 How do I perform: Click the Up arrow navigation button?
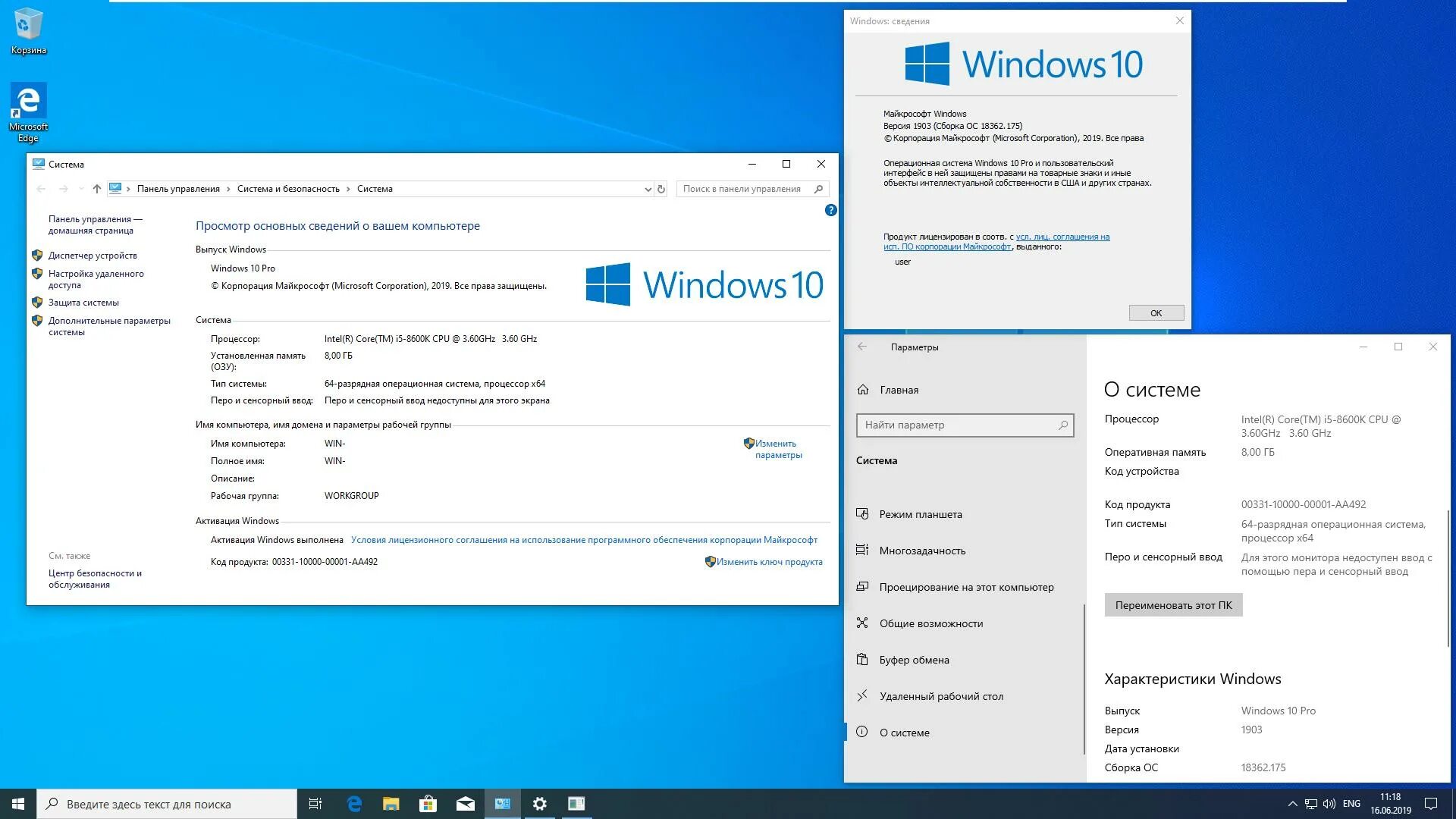pos(96,189)
